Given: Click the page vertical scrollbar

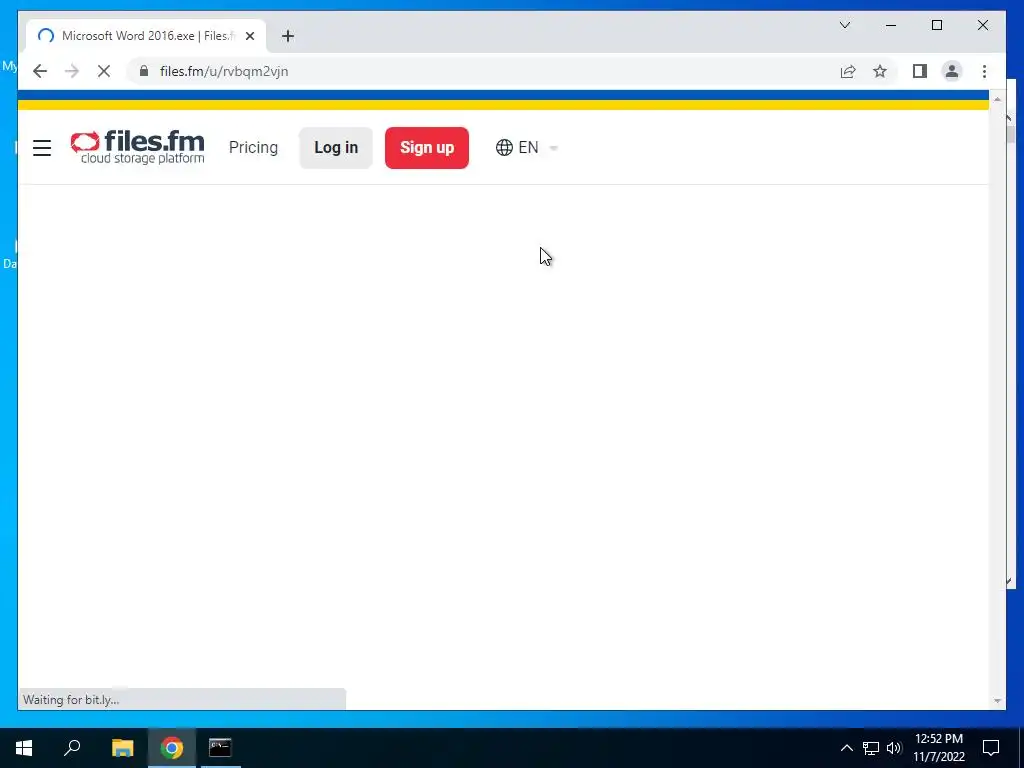Looking at the screenshot, I should (x=997, y=400).
